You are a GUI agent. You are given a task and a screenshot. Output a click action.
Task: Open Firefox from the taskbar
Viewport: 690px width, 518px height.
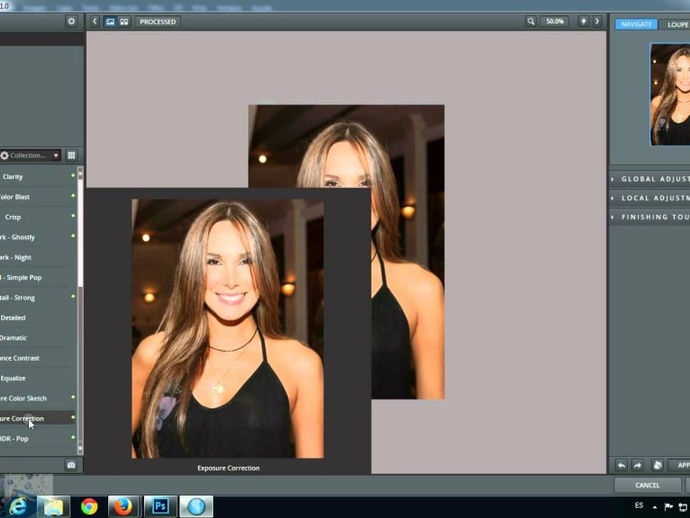(x=123, y=507)
